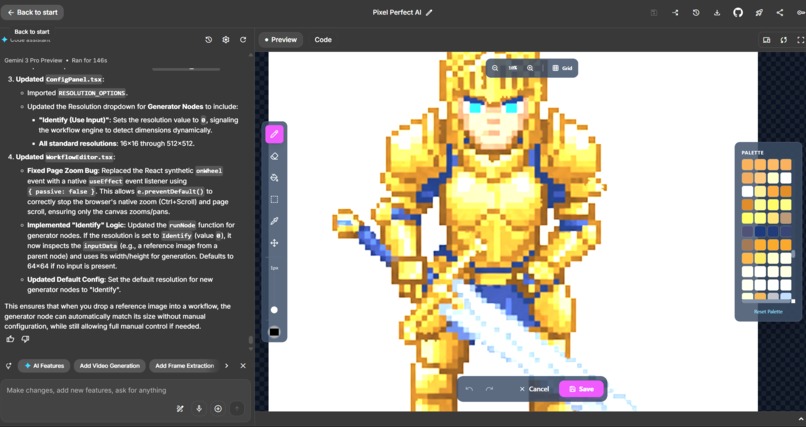
Task: Click the annotate wand icon in the prompt box
Action: point(180,409)
